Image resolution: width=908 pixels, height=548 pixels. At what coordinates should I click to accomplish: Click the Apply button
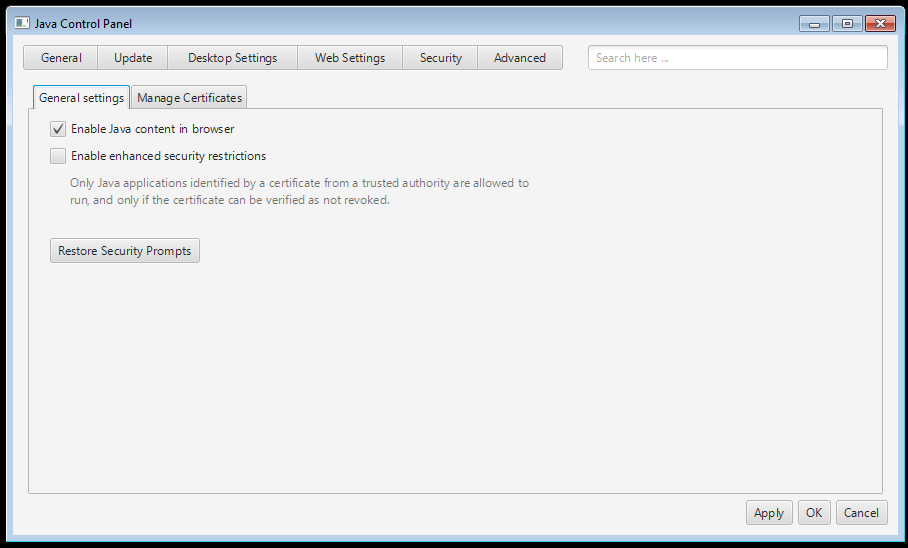[768, 513]
